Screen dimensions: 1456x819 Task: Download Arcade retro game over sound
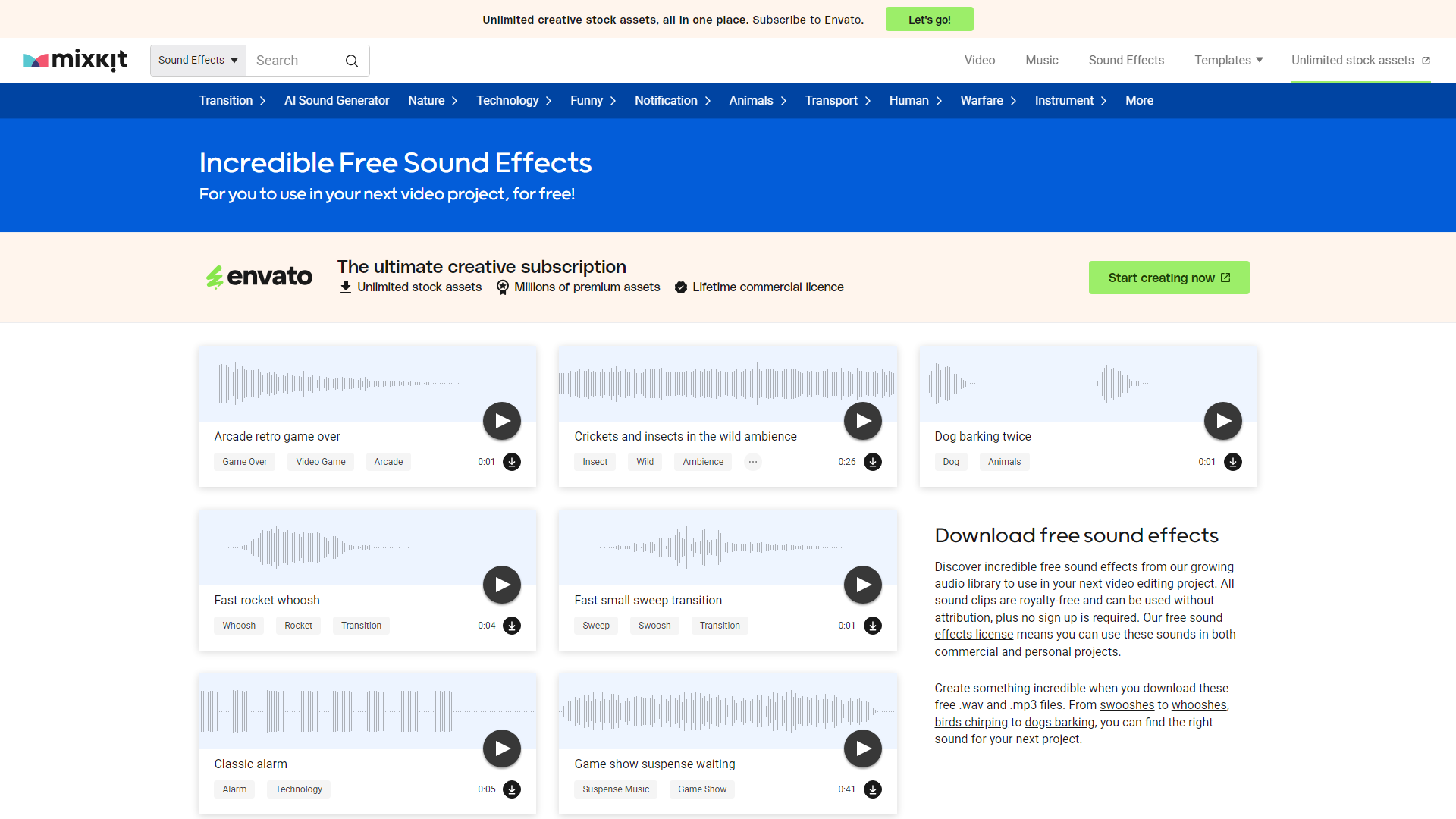[x=512, y=462]
